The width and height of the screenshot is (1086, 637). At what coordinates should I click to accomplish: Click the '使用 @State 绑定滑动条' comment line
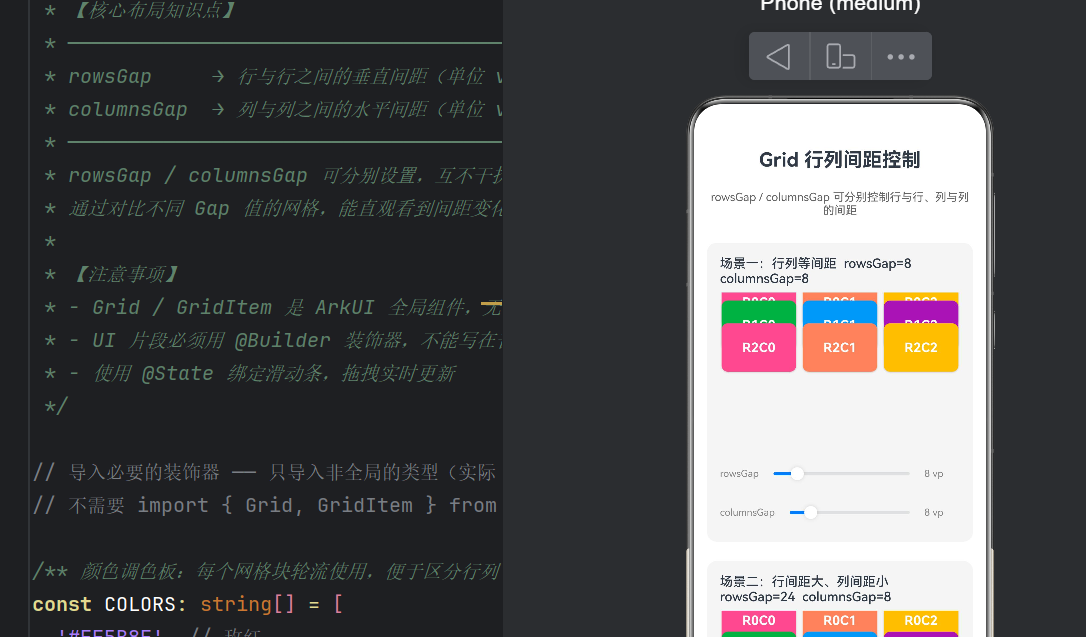click(x=249, y=373)
